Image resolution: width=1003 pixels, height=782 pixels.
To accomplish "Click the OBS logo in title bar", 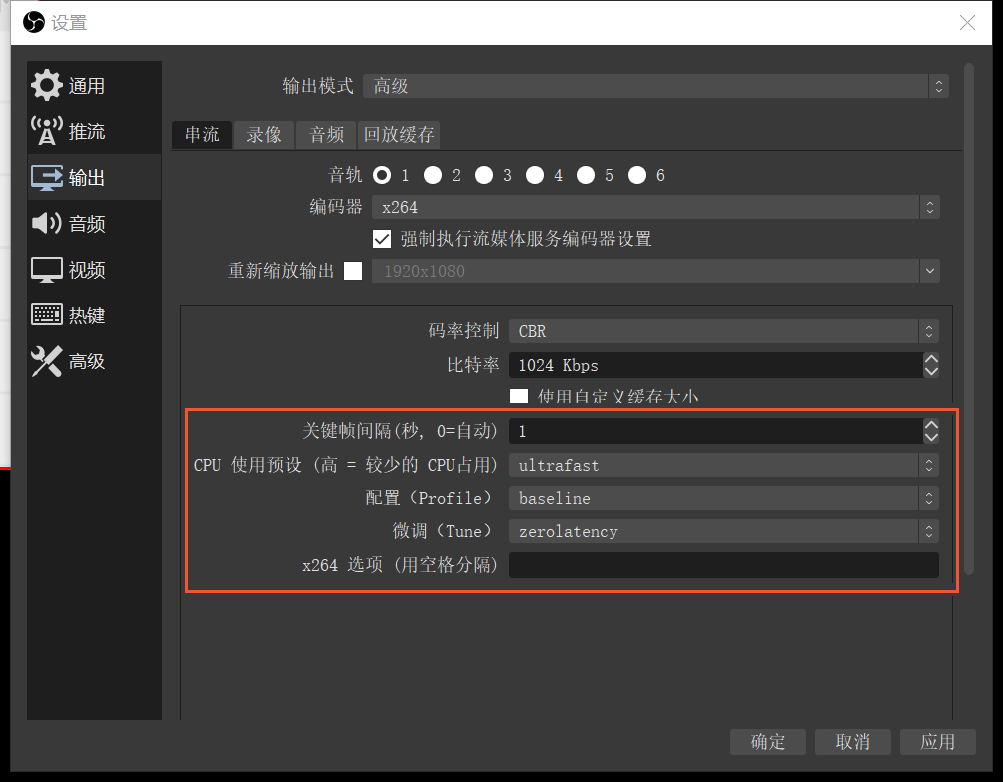I will point(34,22).
